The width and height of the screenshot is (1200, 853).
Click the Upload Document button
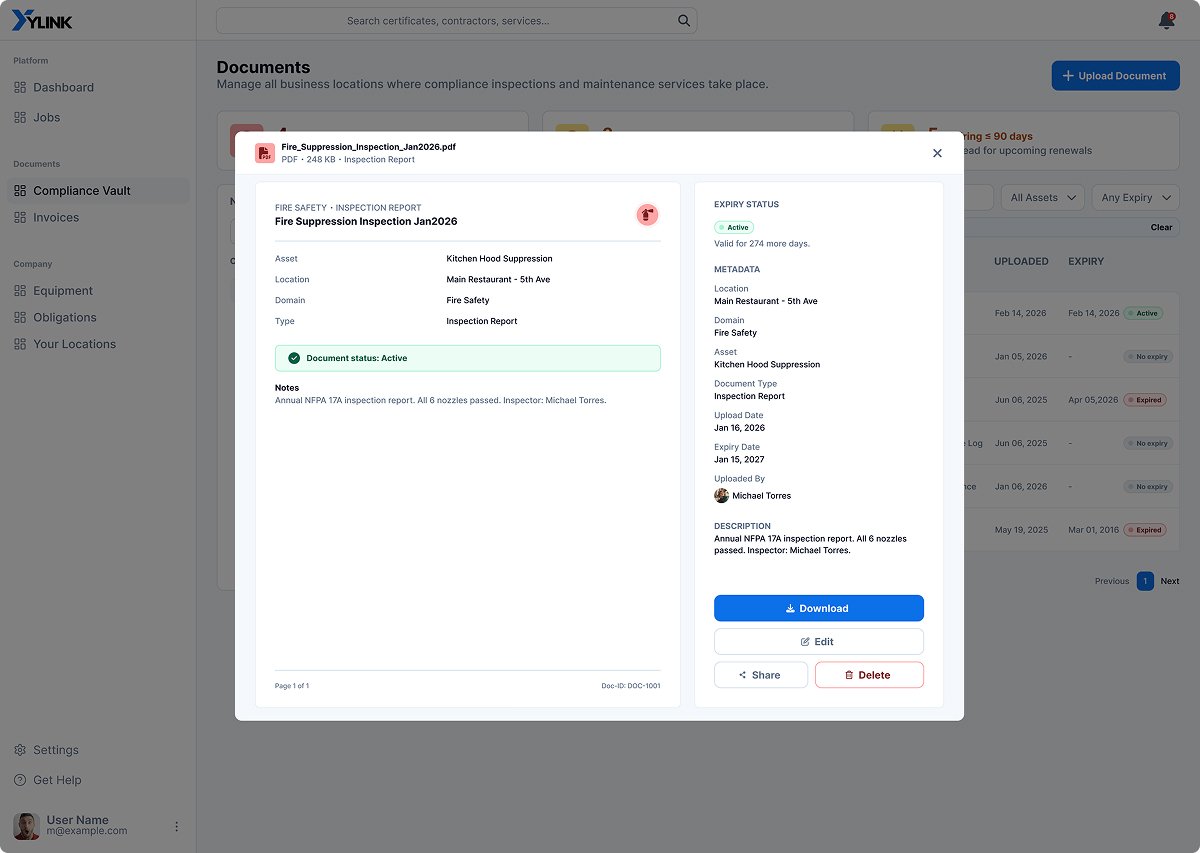[x=1115, y=76]
